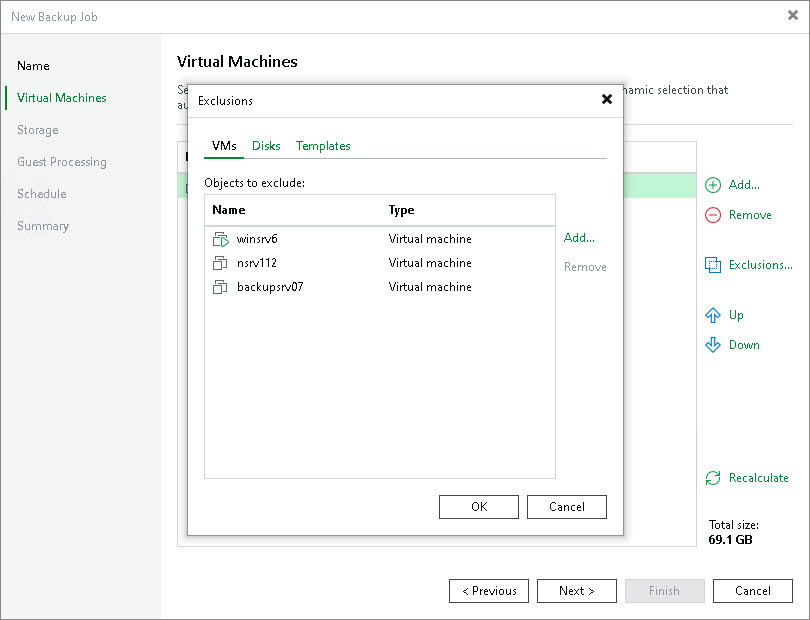Click Add... in the Exclusions dialog
Screen dimensions: 810x620
click(x=579, y=238)
